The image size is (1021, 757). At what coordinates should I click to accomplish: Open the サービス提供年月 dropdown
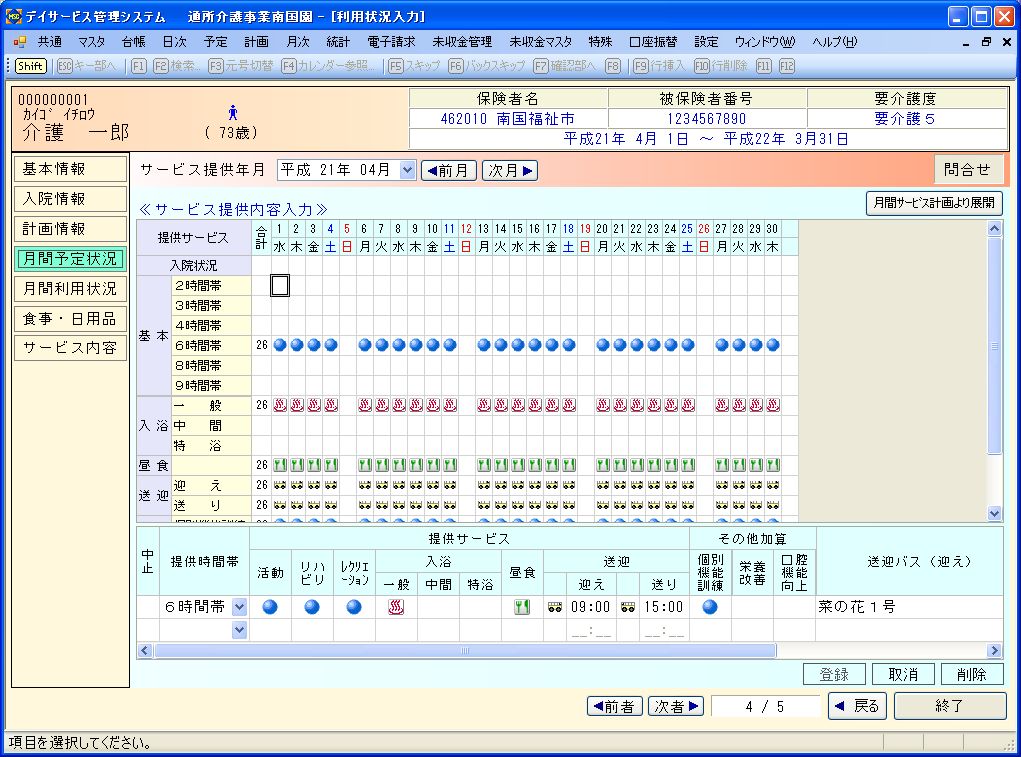(x=407, y=170)
